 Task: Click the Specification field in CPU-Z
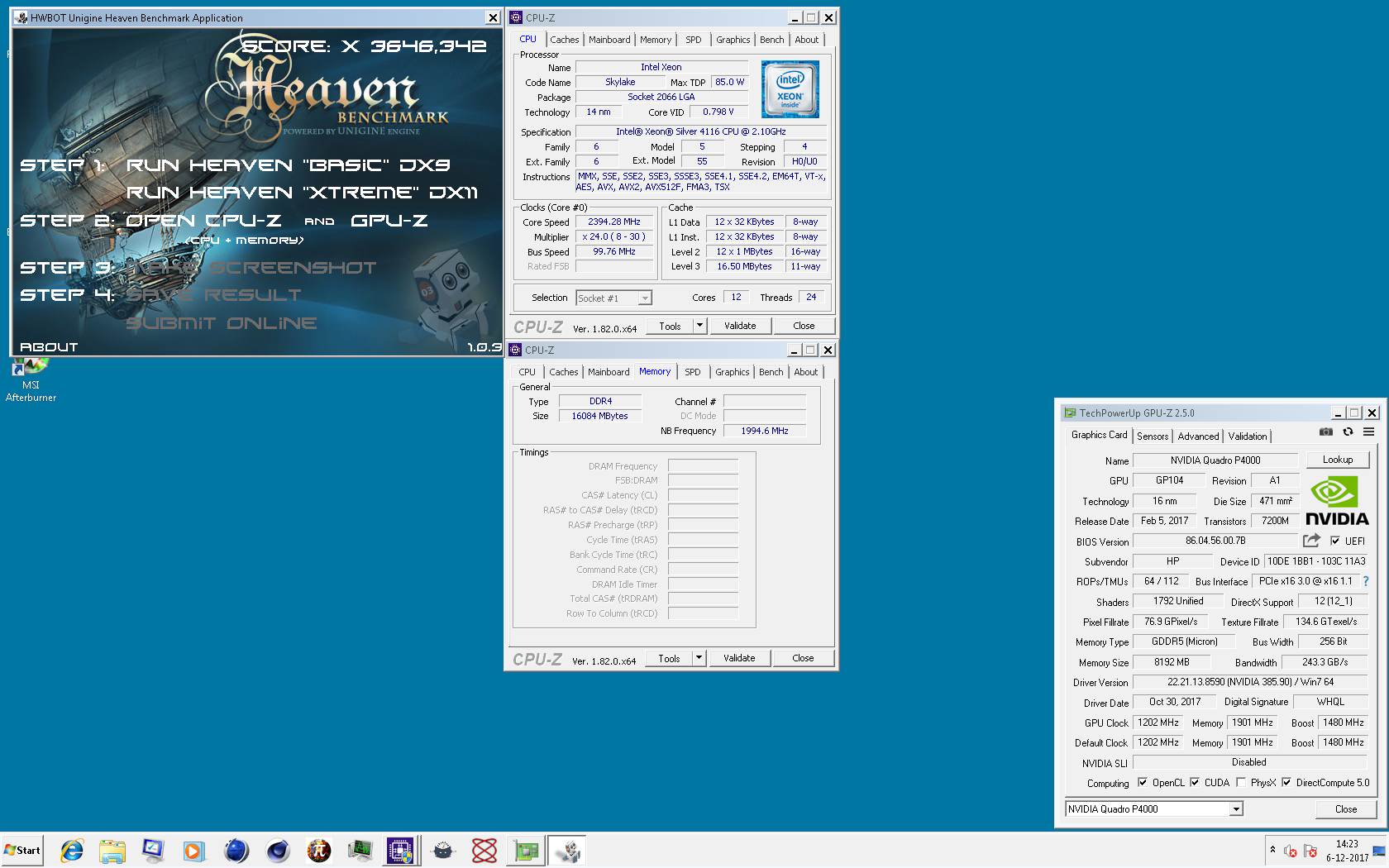[701, 131]
